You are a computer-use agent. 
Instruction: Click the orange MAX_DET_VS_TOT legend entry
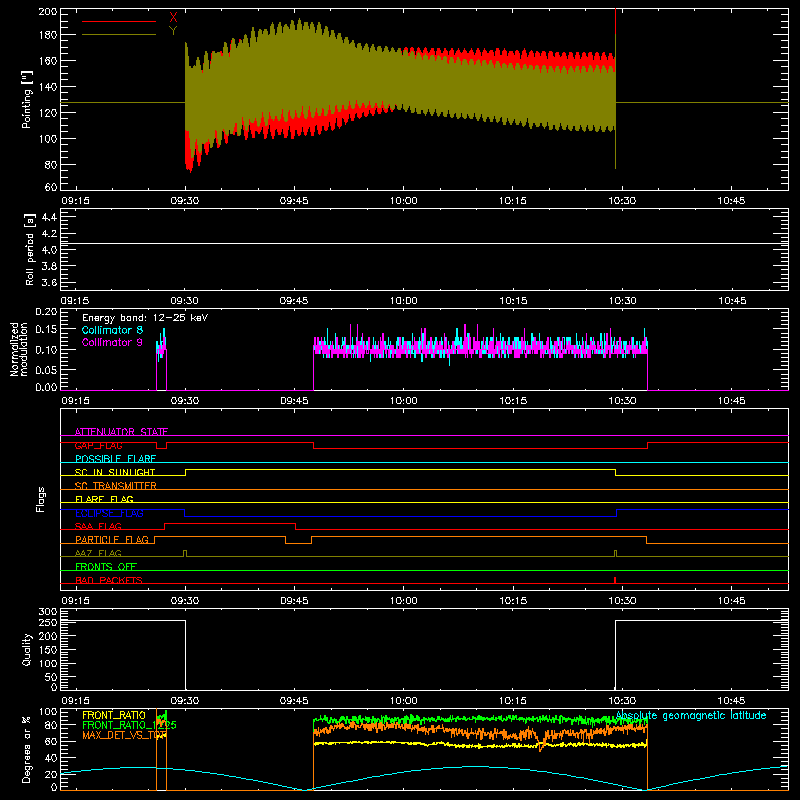coord(124,735)
